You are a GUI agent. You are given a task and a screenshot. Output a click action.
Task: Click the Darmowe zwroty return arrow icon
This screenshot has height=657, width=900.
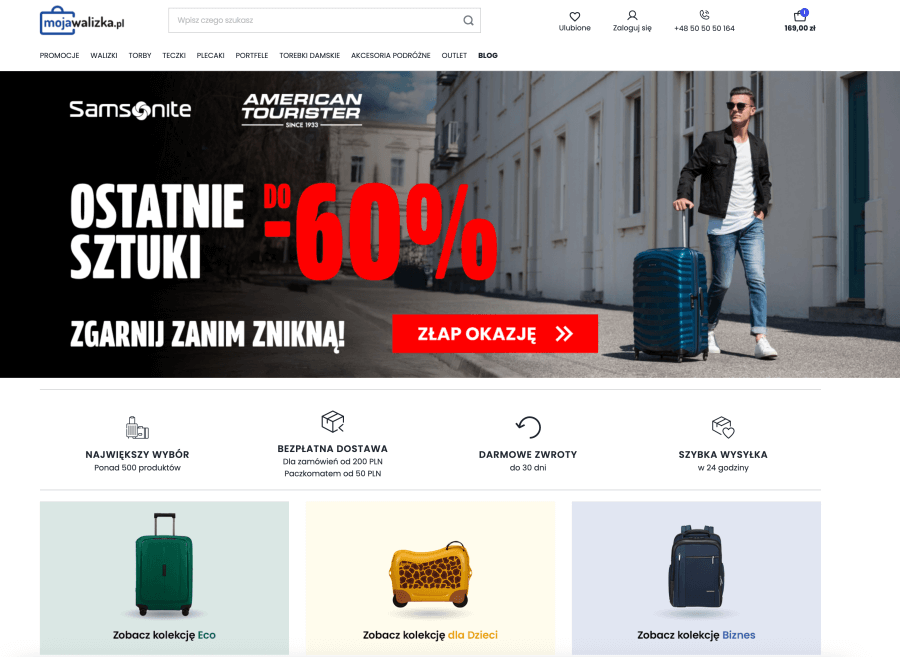528,427
